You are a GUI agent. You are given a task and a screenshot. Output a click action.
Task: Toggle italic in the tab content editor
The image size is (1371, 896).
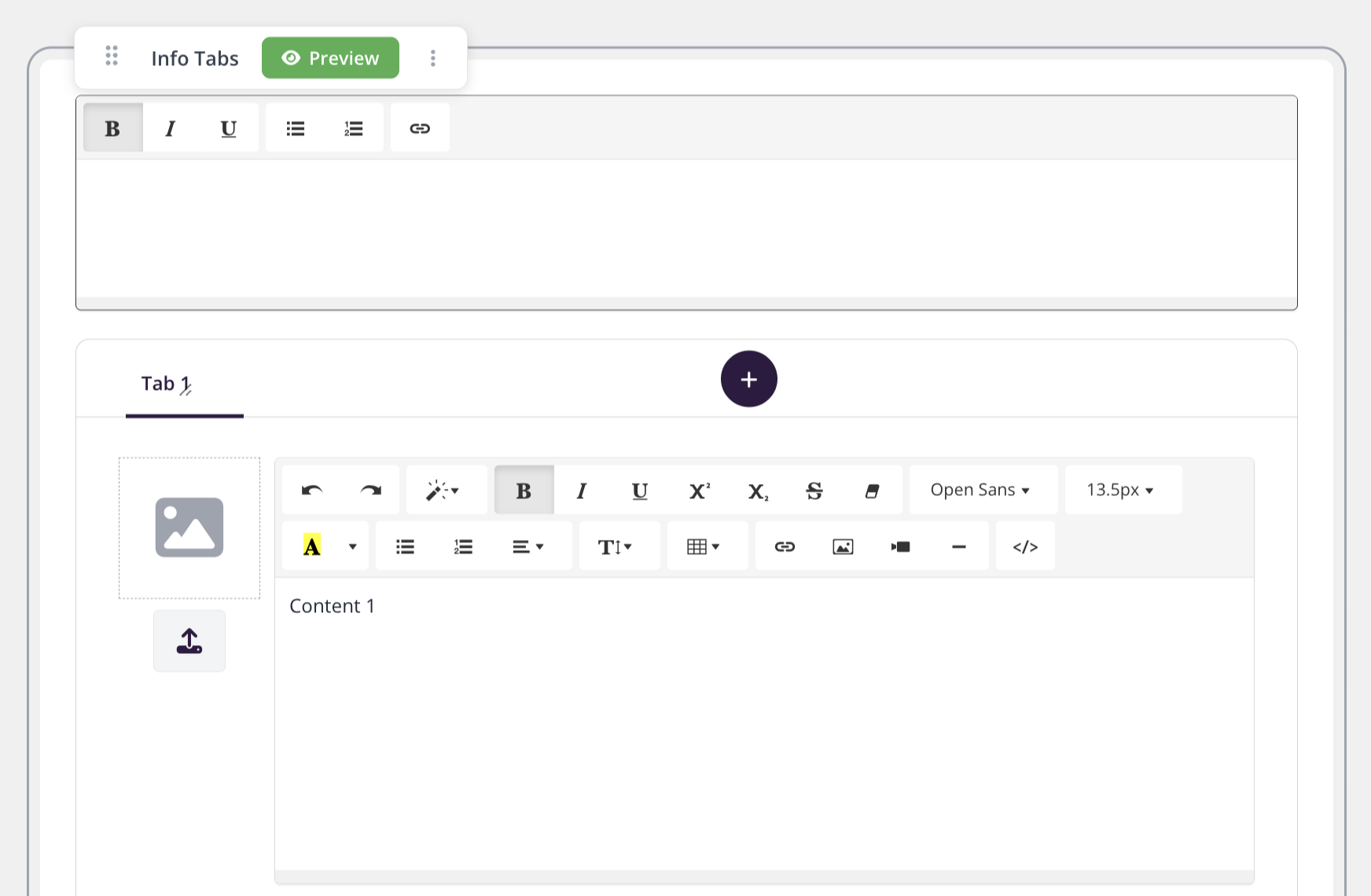(582, 490)
